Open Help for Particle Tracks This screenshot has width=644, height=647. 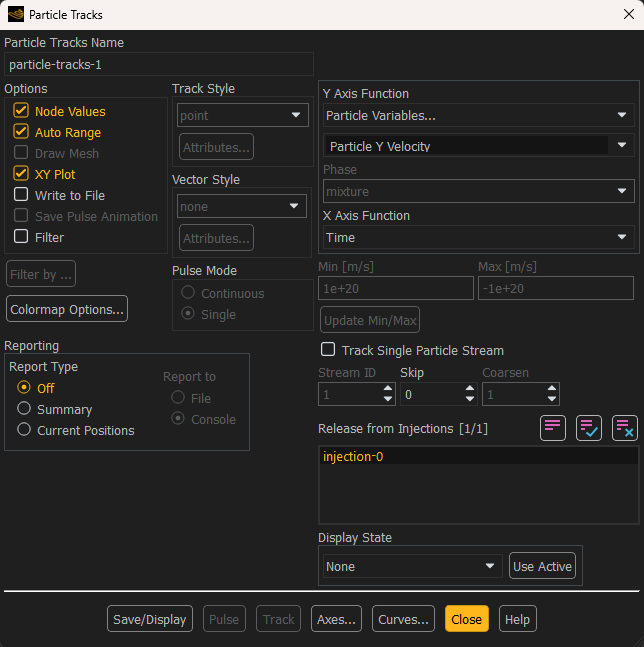[x=517, y=619]
